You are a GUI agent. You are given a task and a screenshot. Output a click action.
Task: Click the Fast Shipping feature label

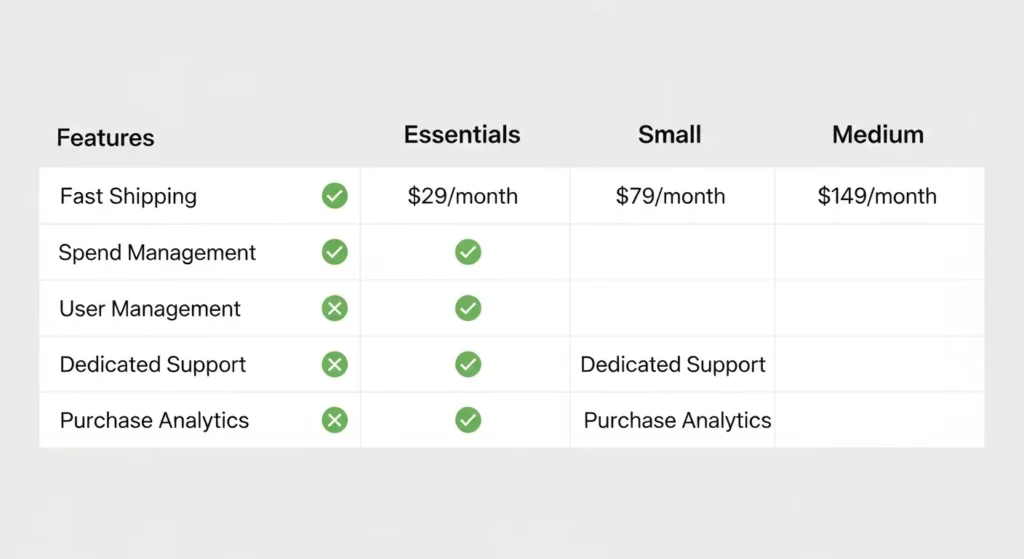click(x=128, y=196)
